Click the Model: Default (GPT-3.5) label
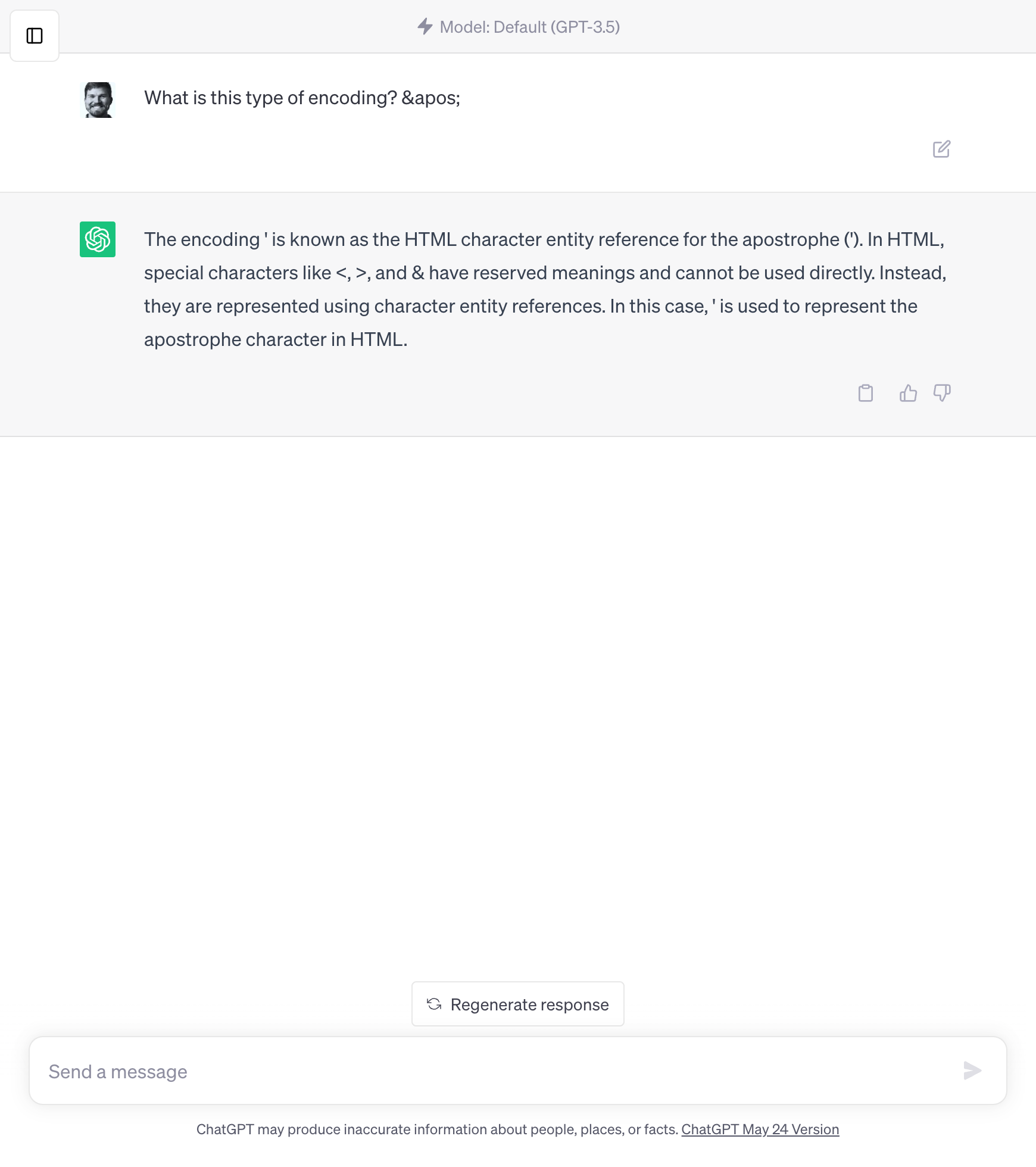This screenshot has width=1036, height=1167. point(529,27)
